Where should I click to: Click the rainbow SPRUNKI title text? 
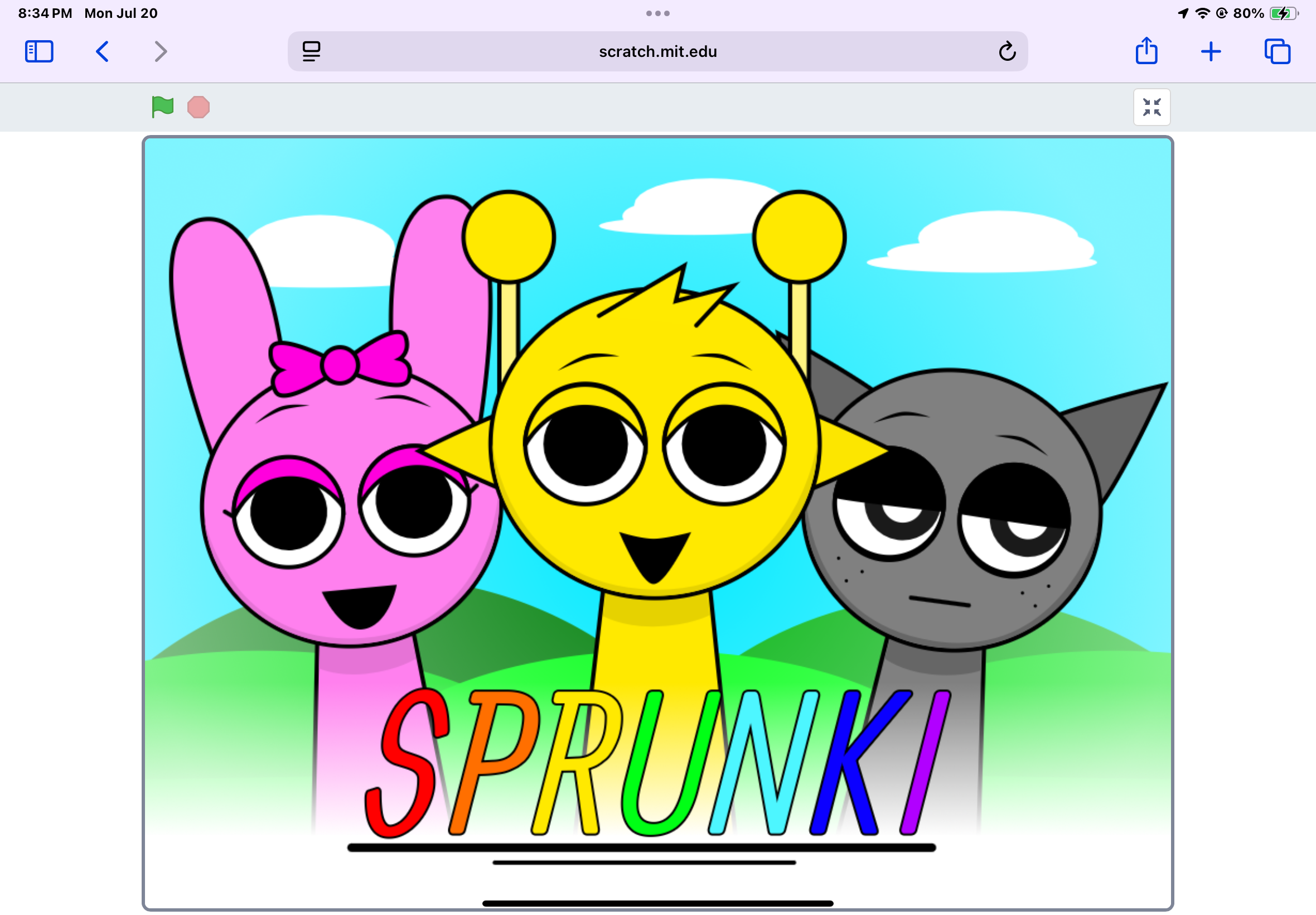coord(656,763)
